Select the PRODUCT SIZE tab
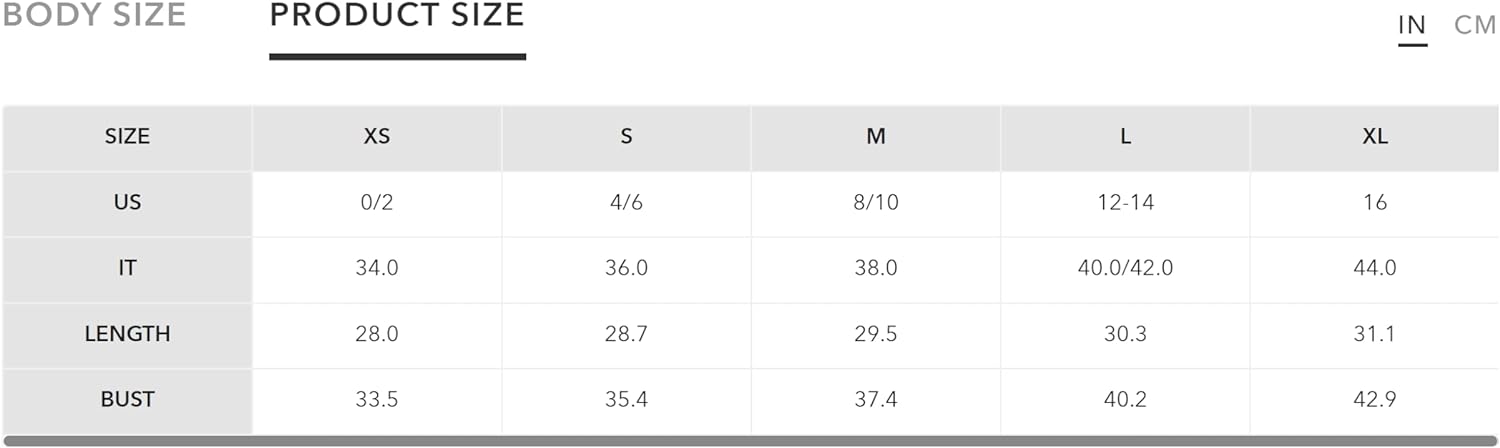 pos(397,15)
